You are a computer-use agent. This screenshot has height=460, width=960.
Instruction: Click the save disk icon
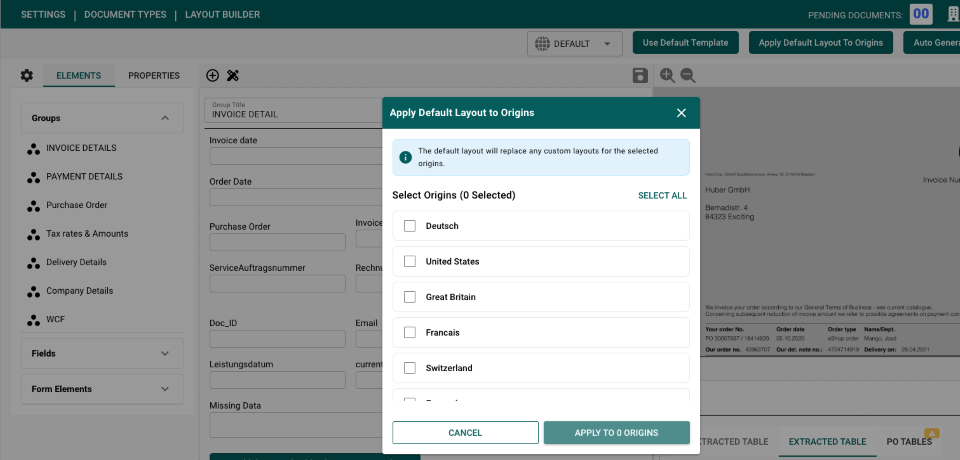tap(640, 75)
